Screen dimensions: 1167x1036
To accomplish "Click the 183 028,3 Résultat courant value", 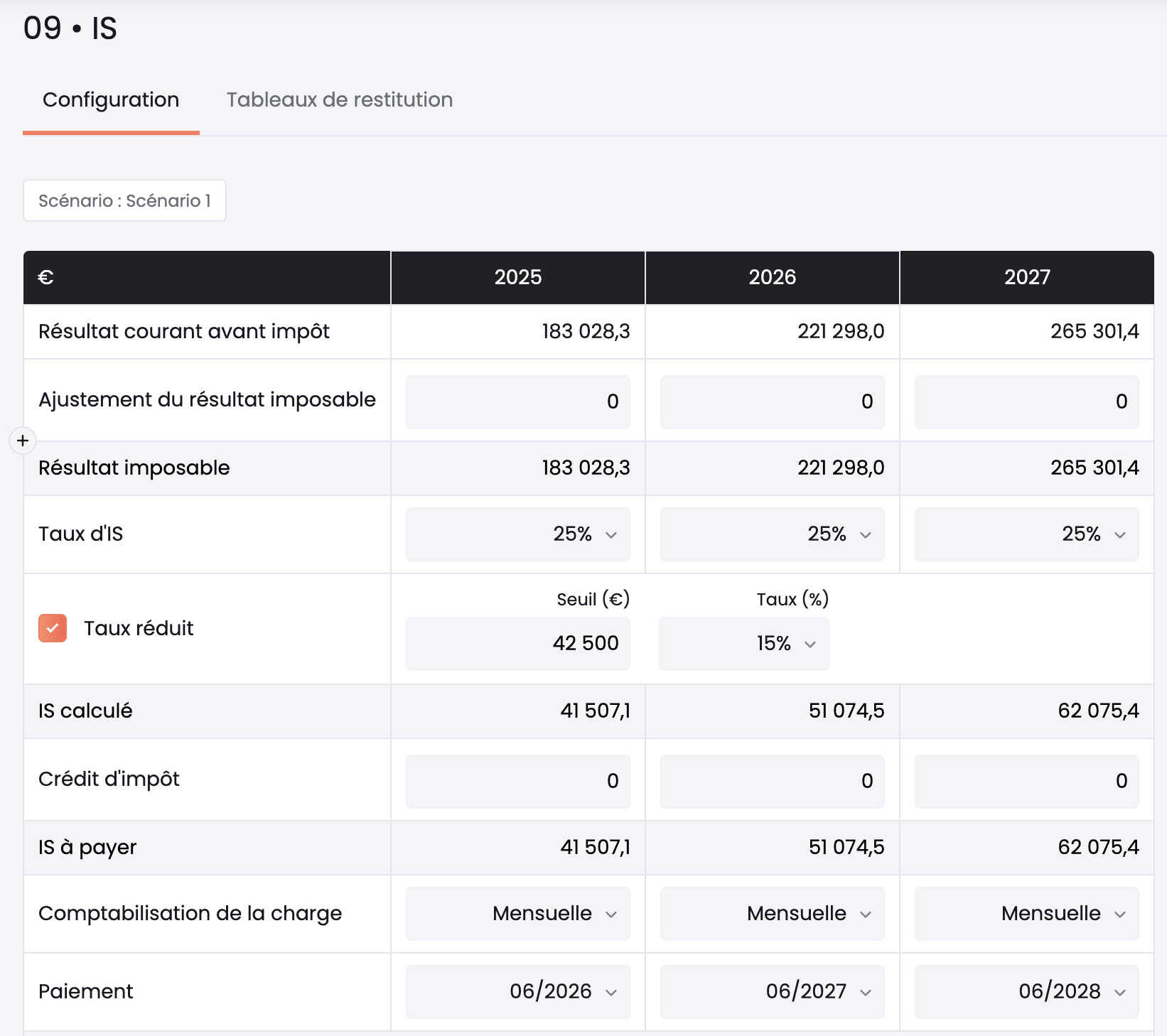I will click(x=586, y=332).
